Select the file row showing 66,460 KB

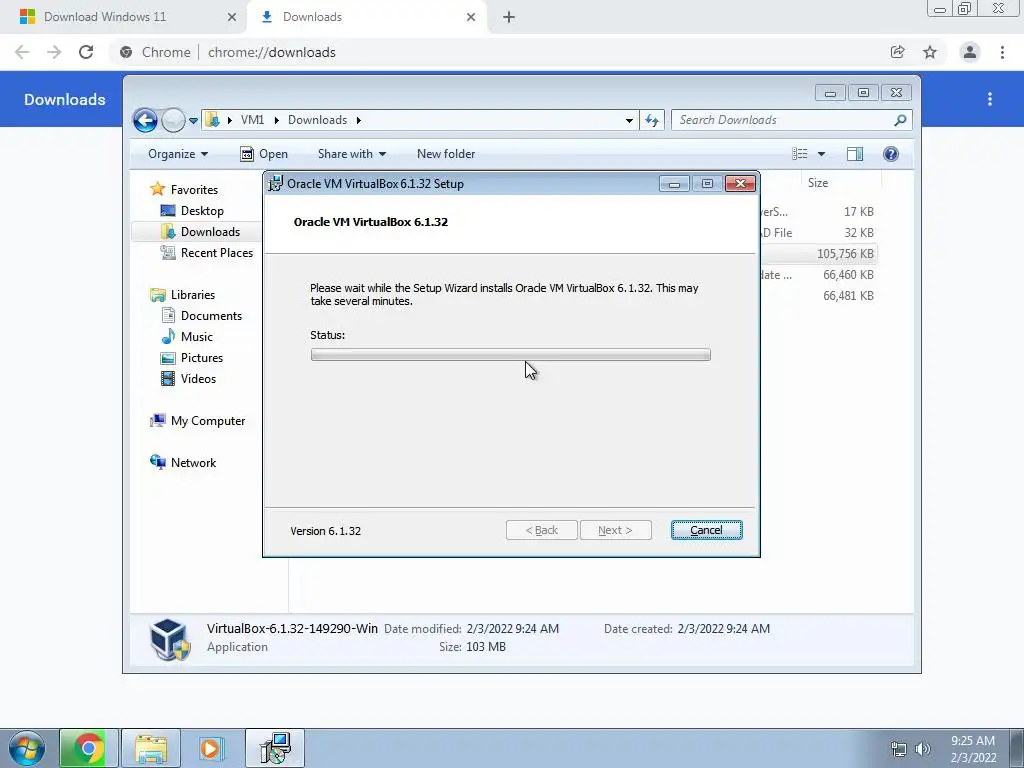point(818,275)
